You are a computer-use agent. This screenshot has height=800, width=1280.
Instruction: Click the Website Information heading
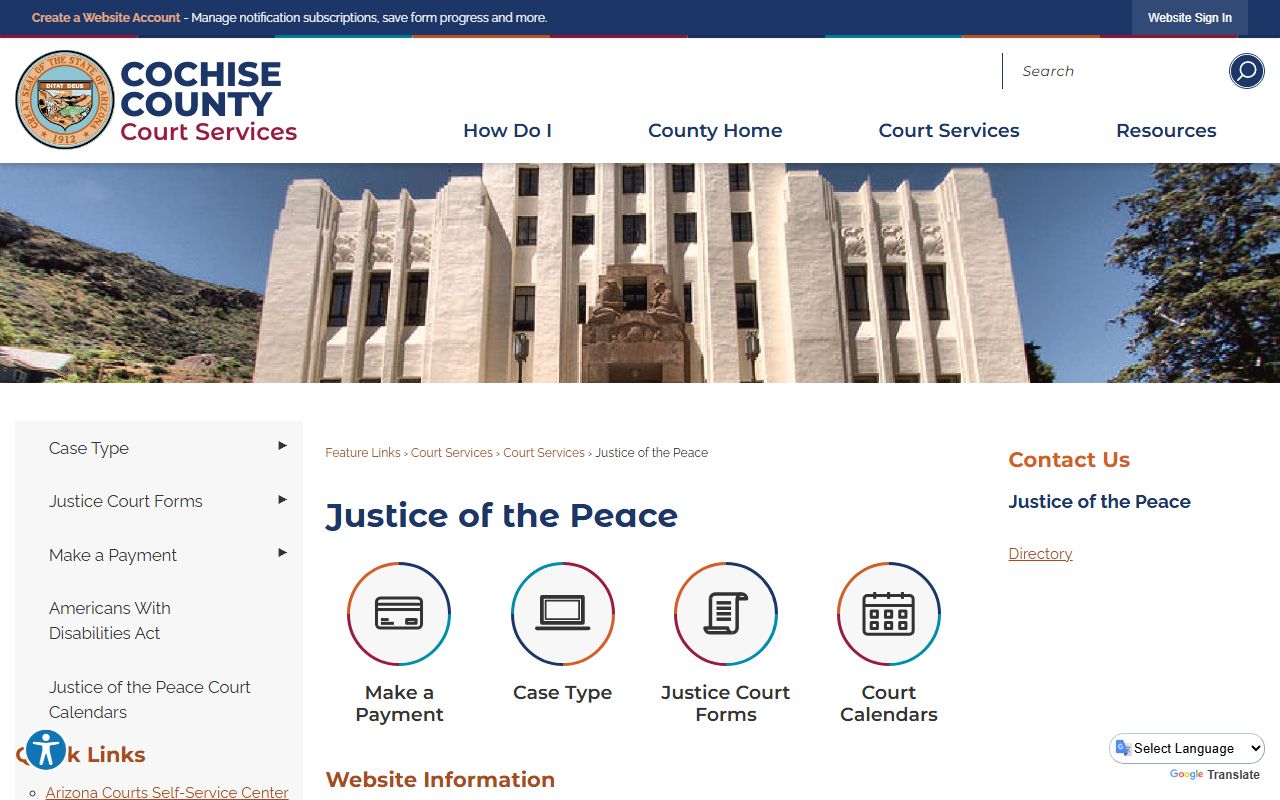point(440,780)
